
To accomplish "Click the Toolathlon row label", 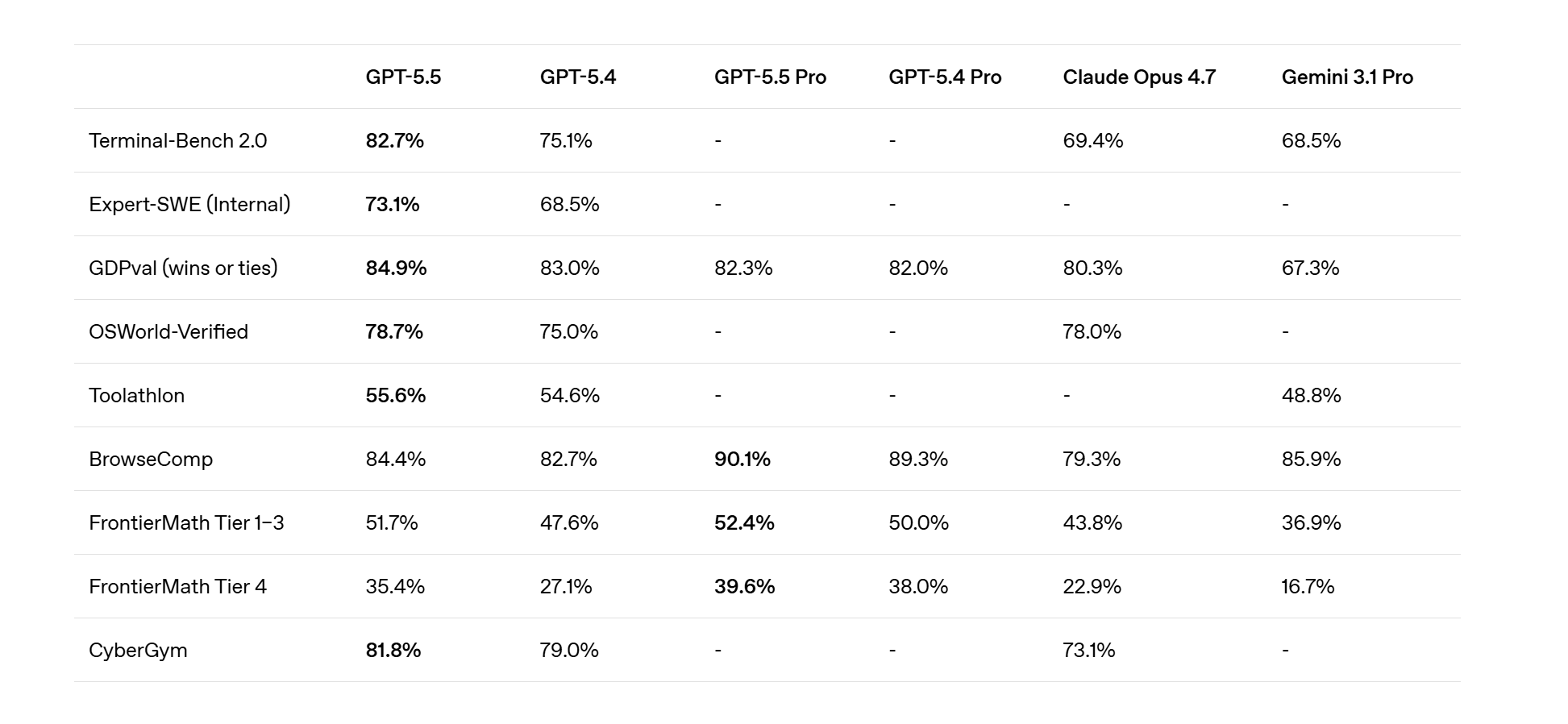I will tap(136, 396).
